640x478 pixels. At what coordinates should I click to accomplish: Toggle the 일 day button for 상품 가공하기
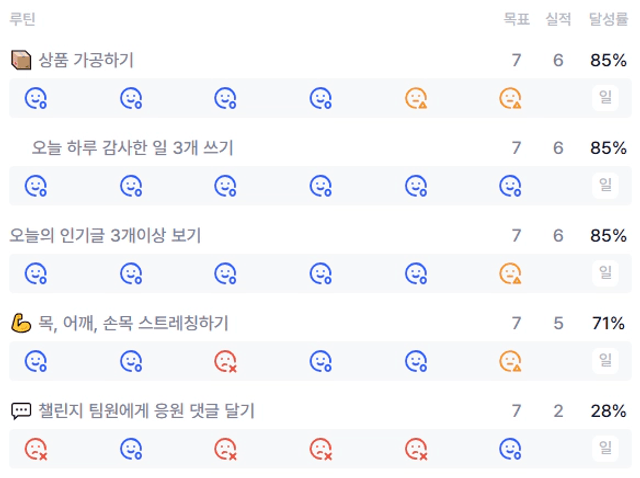[605, 98]
